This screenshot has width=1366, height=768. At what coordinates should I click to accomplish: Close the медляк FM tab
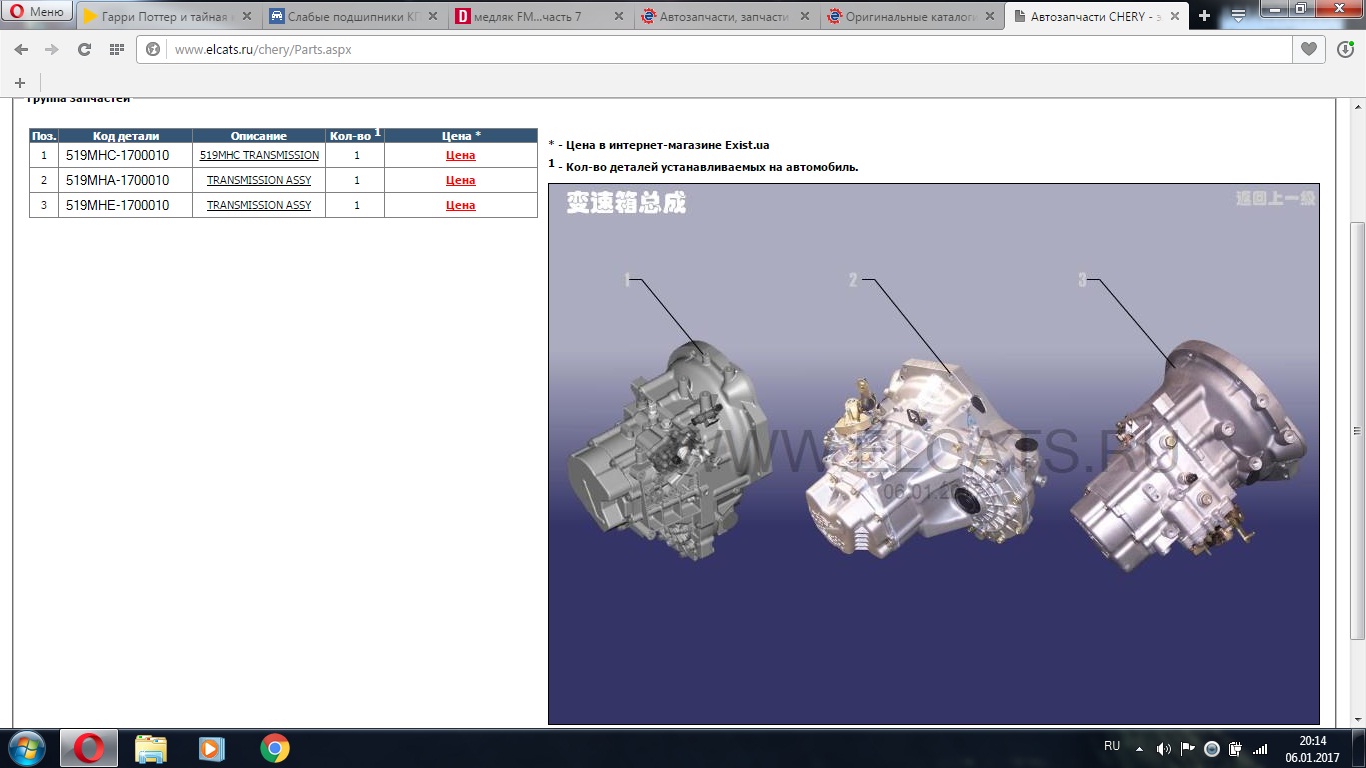619,17
